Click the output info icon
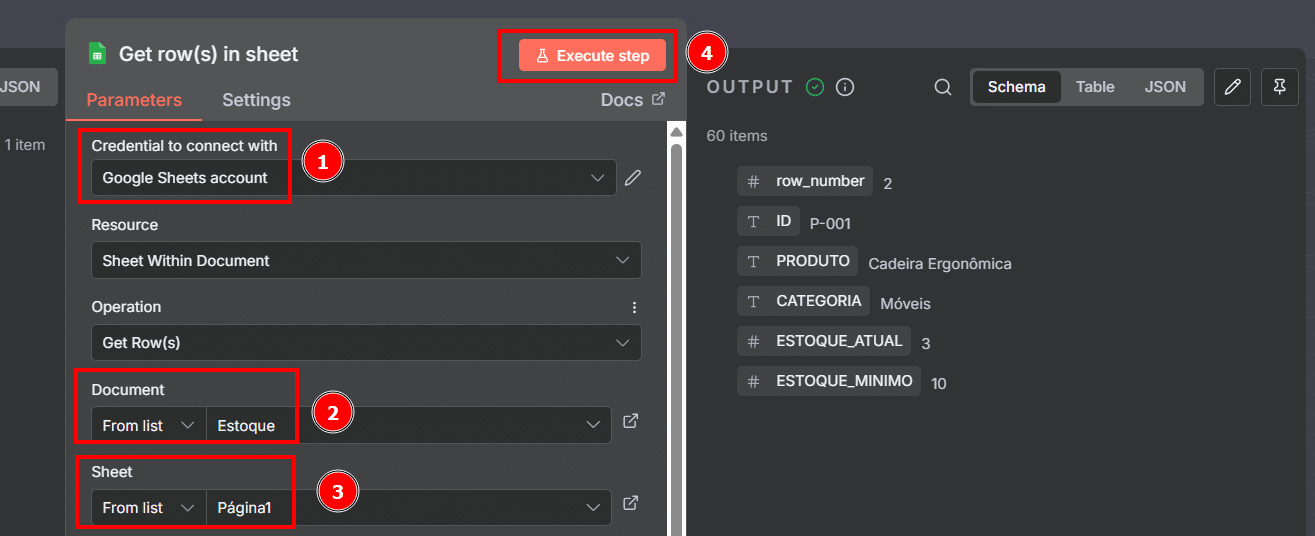1315x536 pixels. point(845,87)
